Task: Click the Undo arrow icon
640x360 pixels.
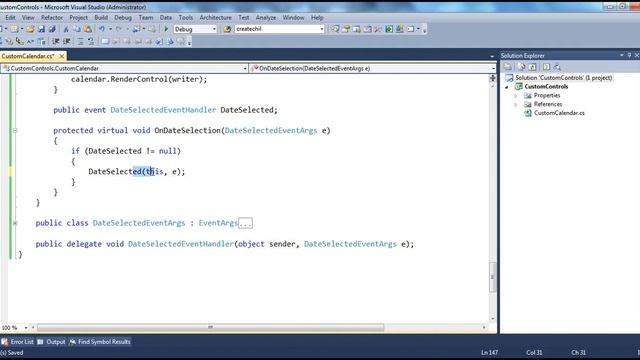Action: [x=102, y=29]
